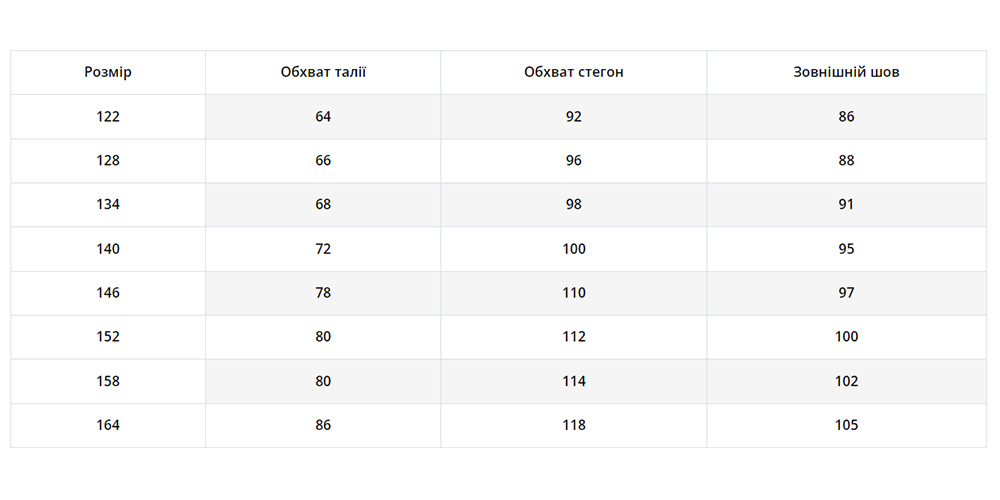The width and height of the screenshot is (1000, 500).
Task: Click the size 158 row label
Action: click(108, 381)
